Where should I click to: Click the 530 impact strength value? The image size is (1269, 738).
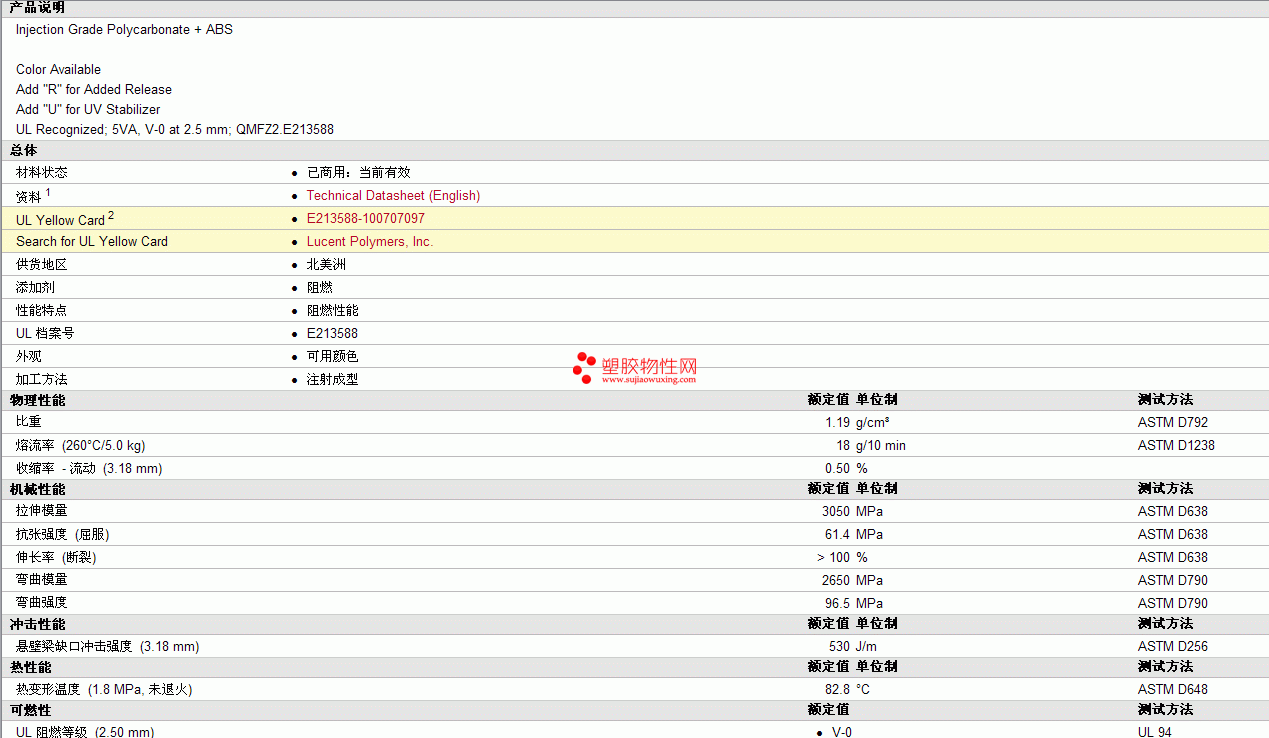(839, 647)
